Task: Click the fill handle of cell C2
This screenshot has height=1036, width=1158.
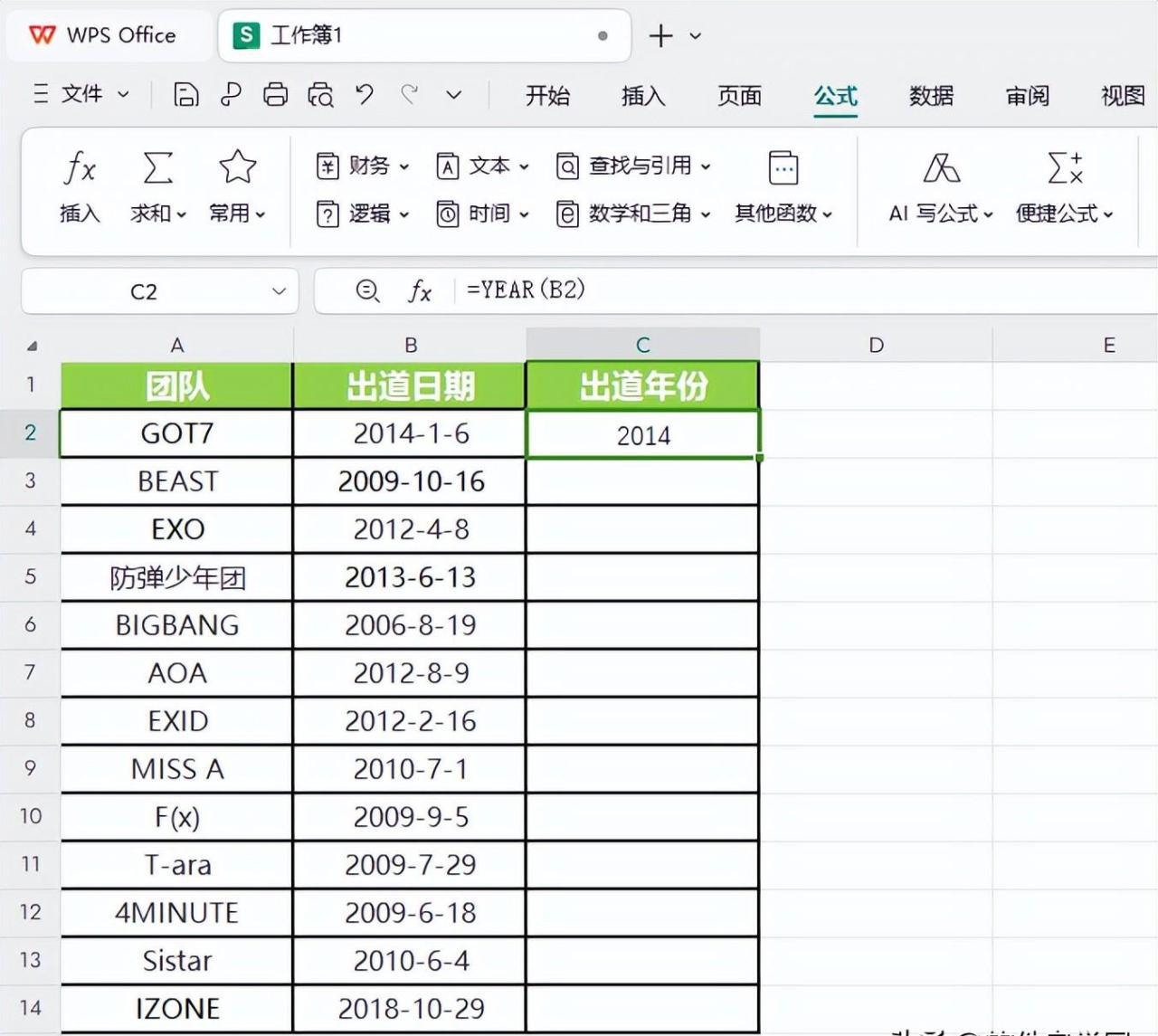Action: [759, 458]
